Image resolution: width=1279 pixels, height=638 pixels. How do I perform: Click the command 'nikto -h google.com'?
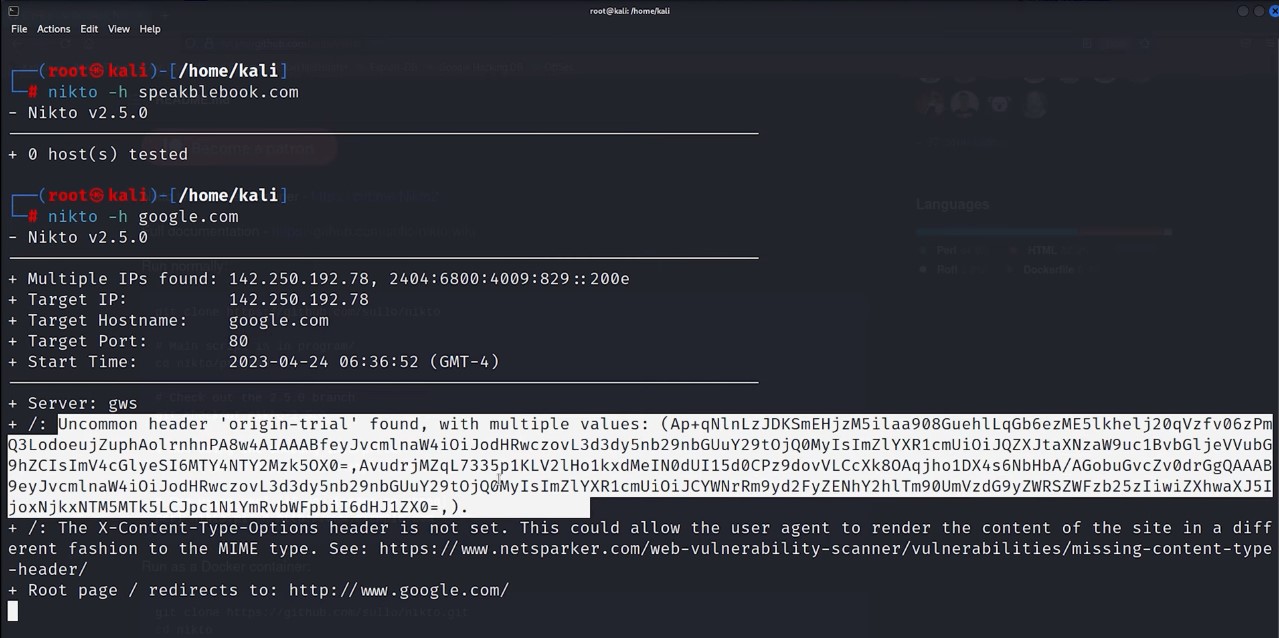pyautogui.click(x=143, y=216)
